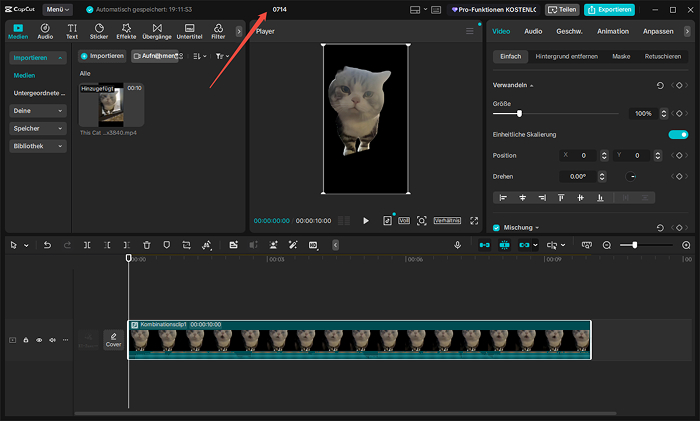Open the player hamburger menu
Image resolution: width=700 pixels, height=421 pixels.
coord(470,31)
